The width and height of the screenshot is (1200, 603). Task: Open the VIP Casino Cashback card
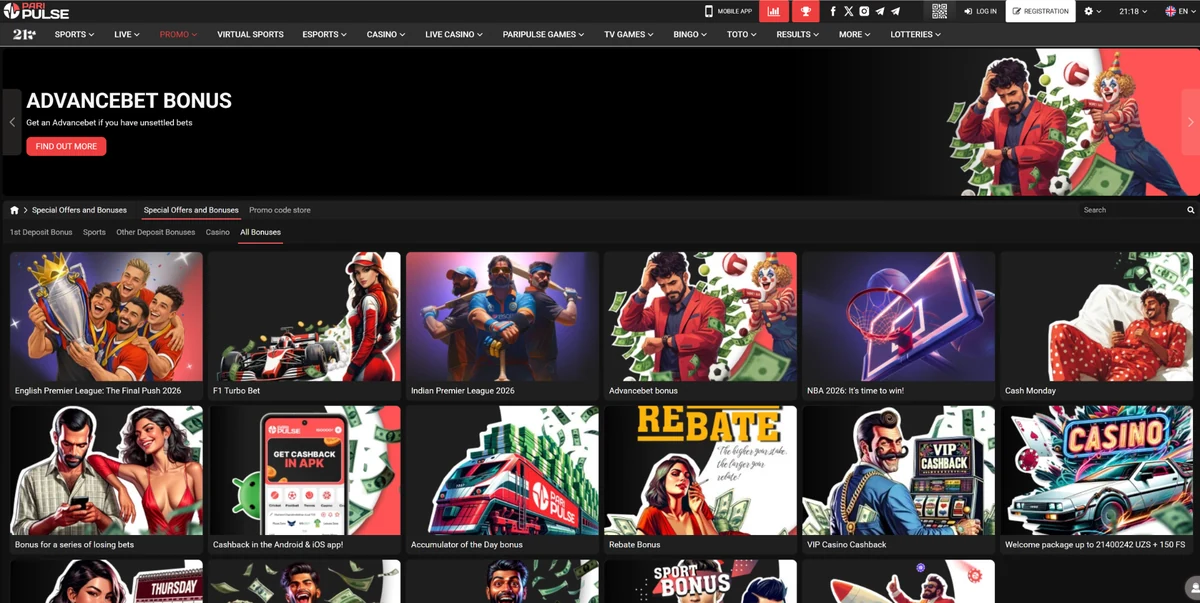(898, 480)
